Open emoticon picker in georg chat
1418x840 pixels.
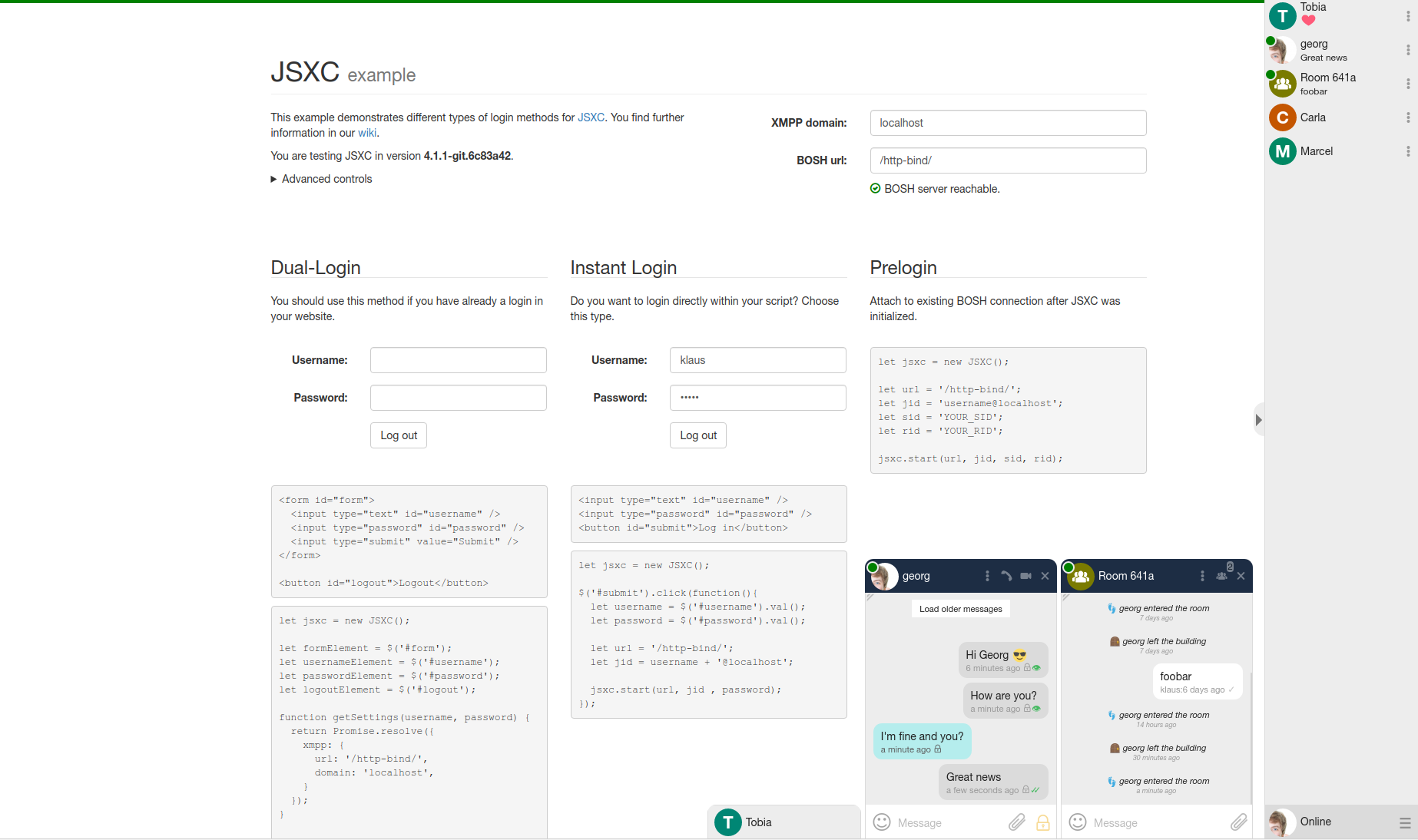tap(882, 822)
